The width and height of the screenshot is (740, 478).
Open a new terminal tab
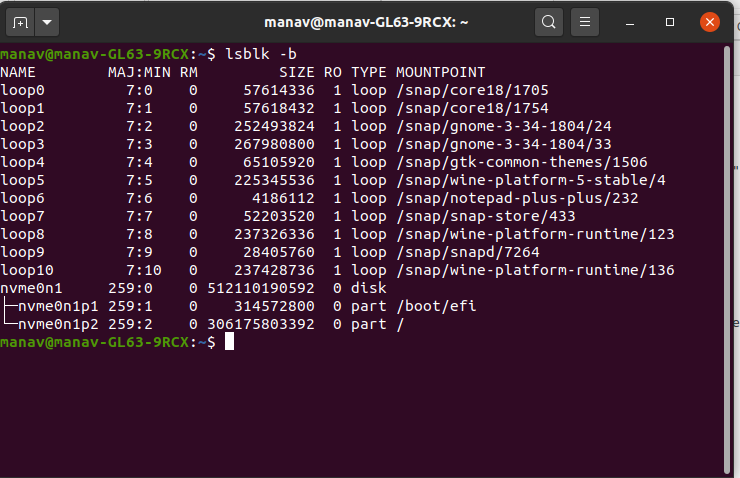pos(20,22)
